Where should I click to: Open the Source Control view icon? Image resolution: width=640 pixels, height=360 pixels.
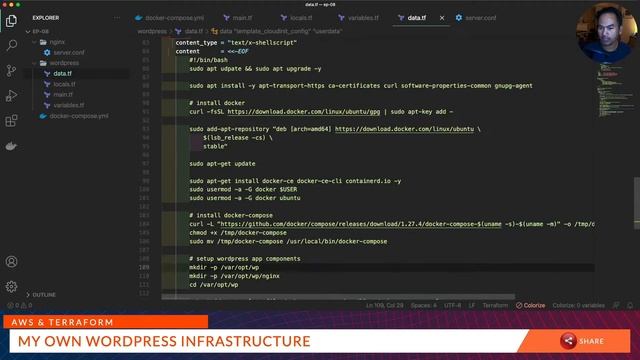[x=11, y=71]
